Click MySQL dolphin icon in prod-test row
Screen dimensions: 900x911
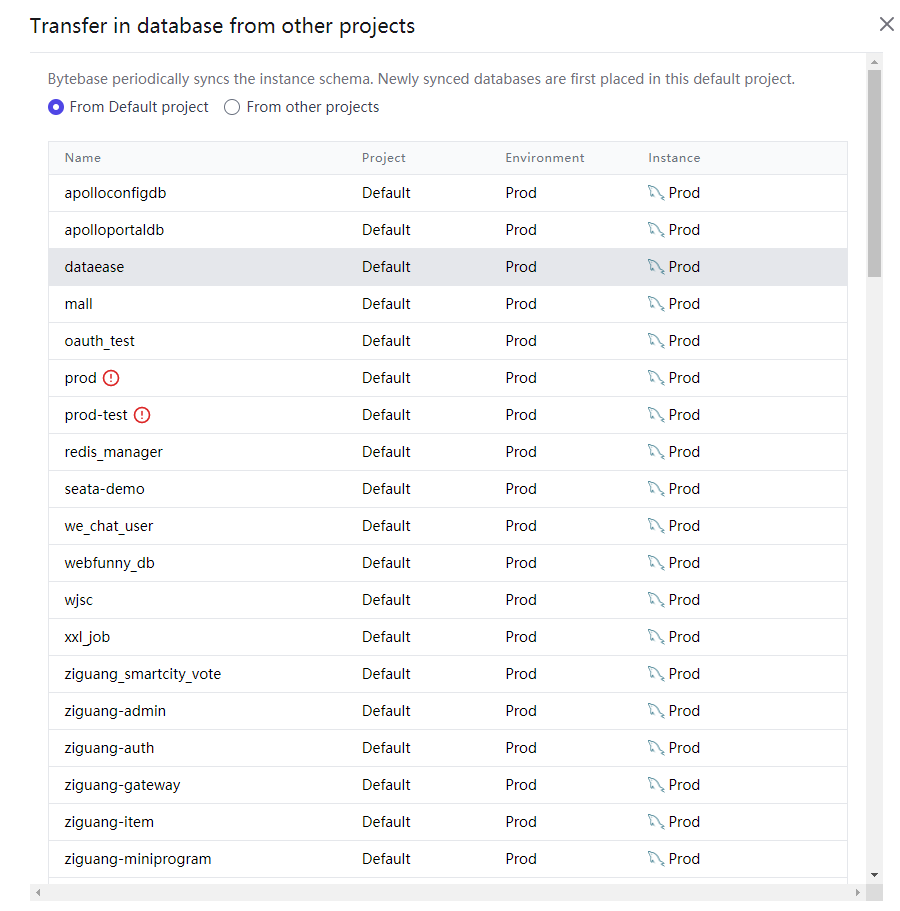[x=656, y=415]
